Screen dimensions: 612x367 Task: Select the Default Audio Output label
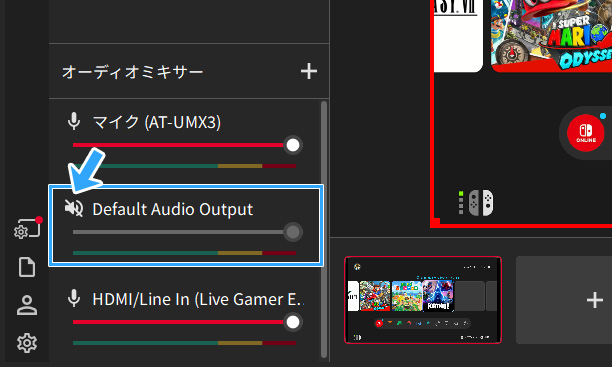[173, 209]
